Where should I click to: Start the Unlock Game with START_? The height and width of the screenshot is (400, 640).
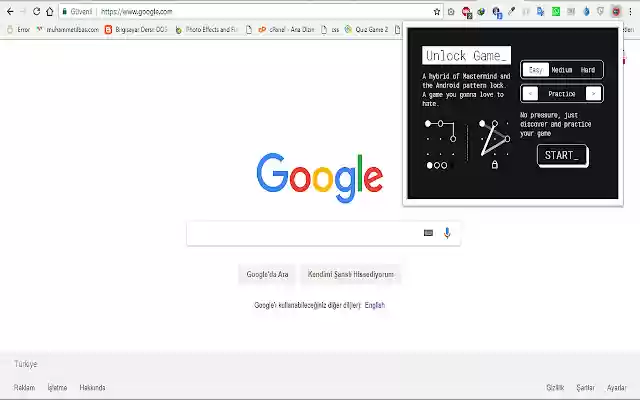(562, 156)
